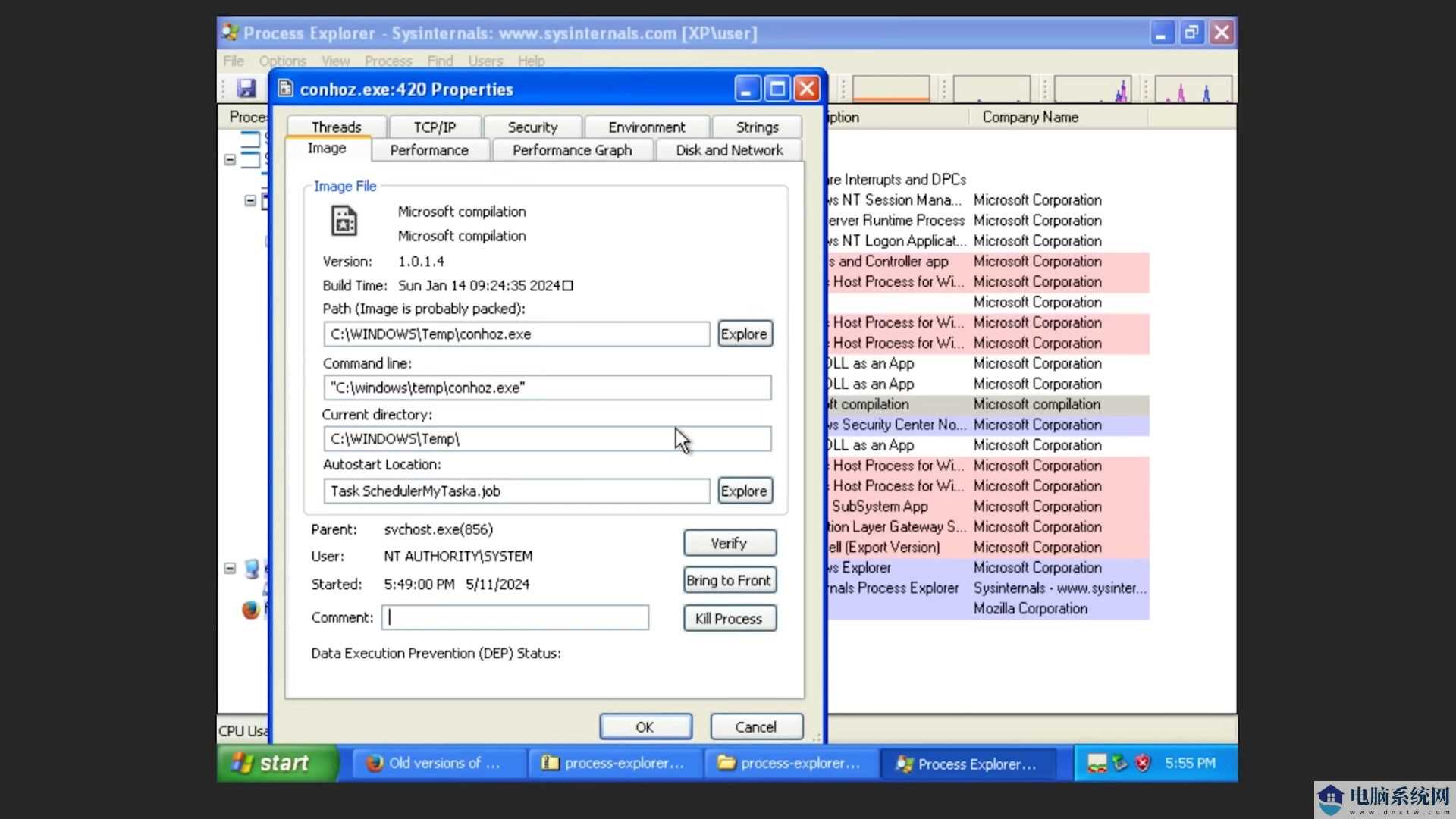The width and height of the screenshot is (1456, 819).
Task: Click the Current directory field
Action: click(x=547, y=438)
